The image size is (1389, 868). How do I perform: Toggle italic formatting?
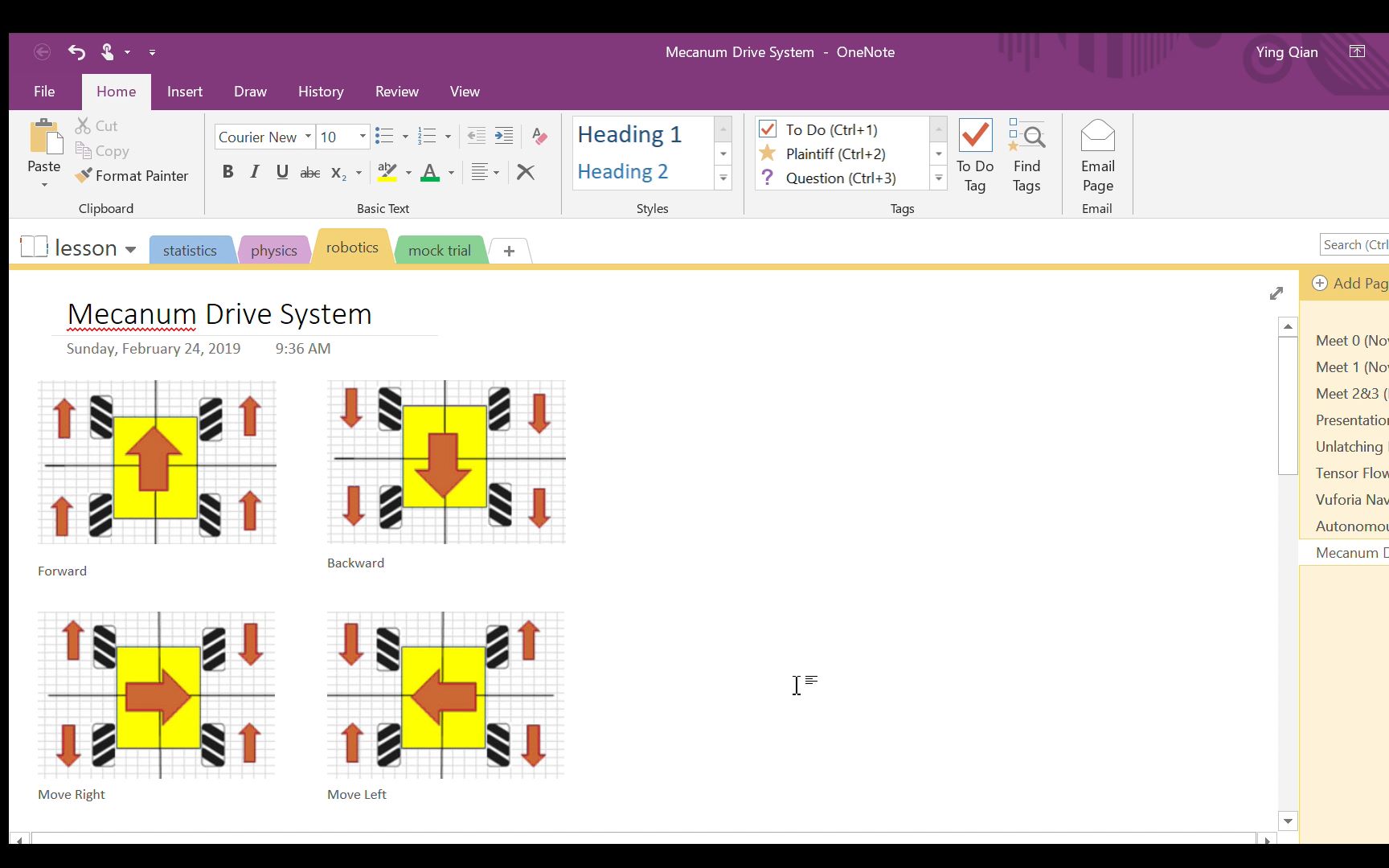(x=254, y=172)
